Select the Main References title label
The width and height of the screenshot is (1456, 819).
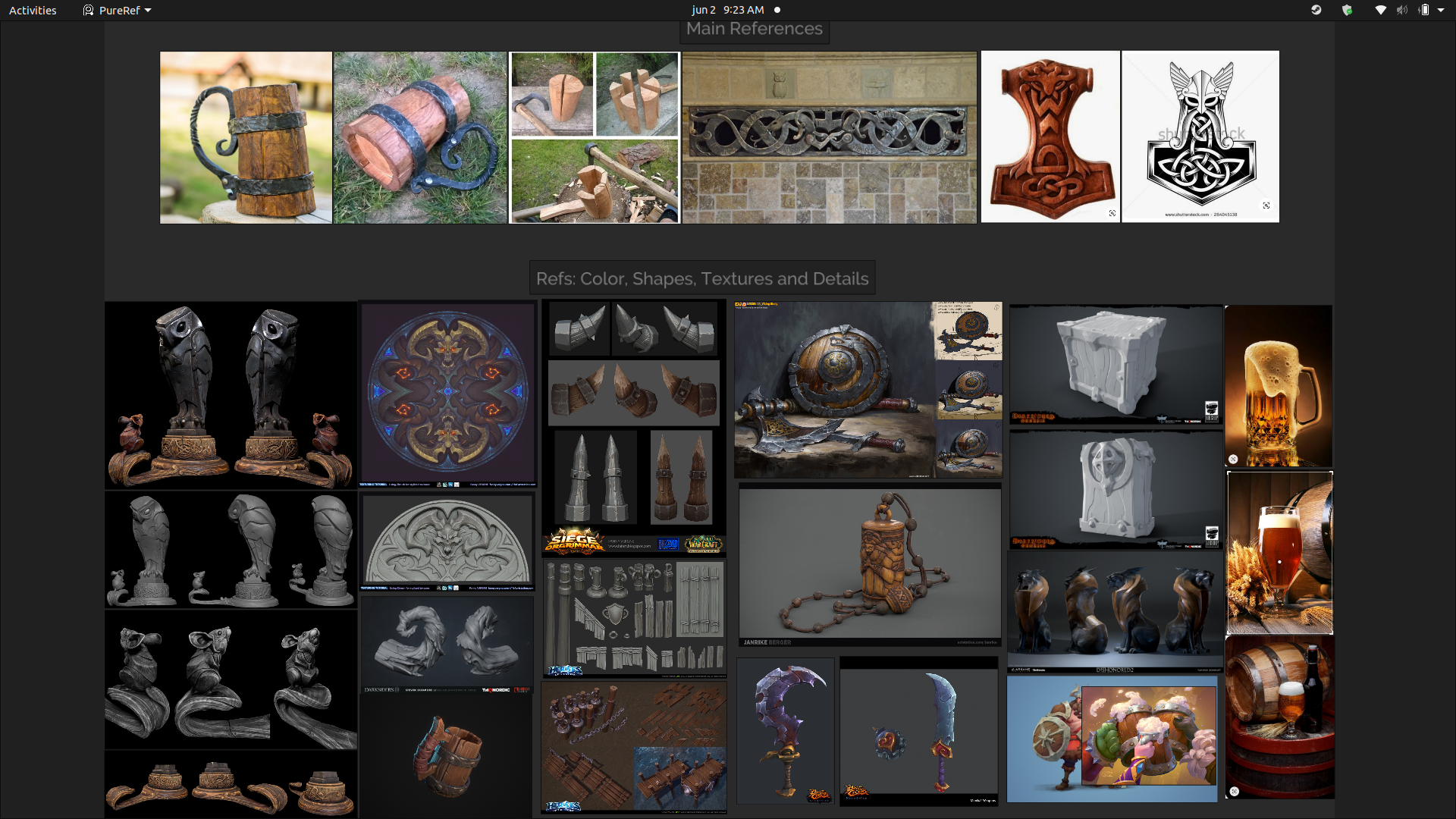(754, 29)
